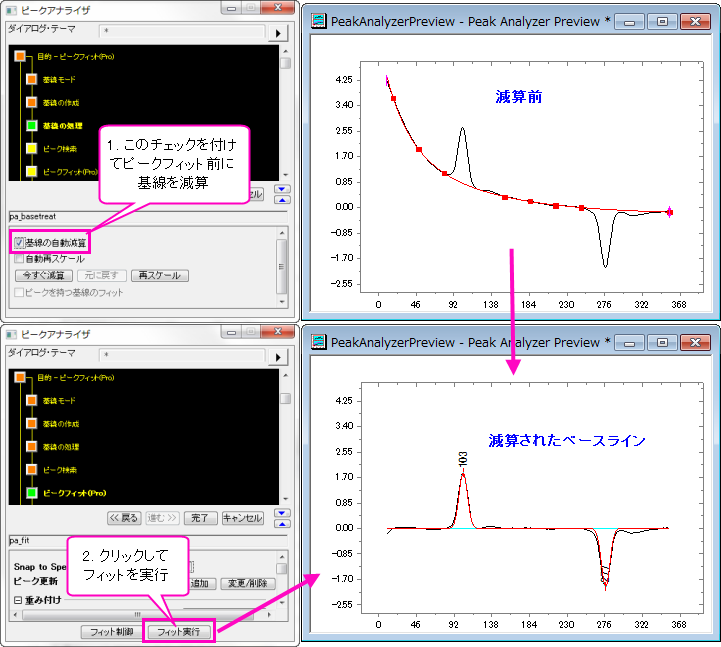The width and height of the screenshot is (721, 647).
Task: Click the 変更/削除 button
Action: click(x=248, y=583)
